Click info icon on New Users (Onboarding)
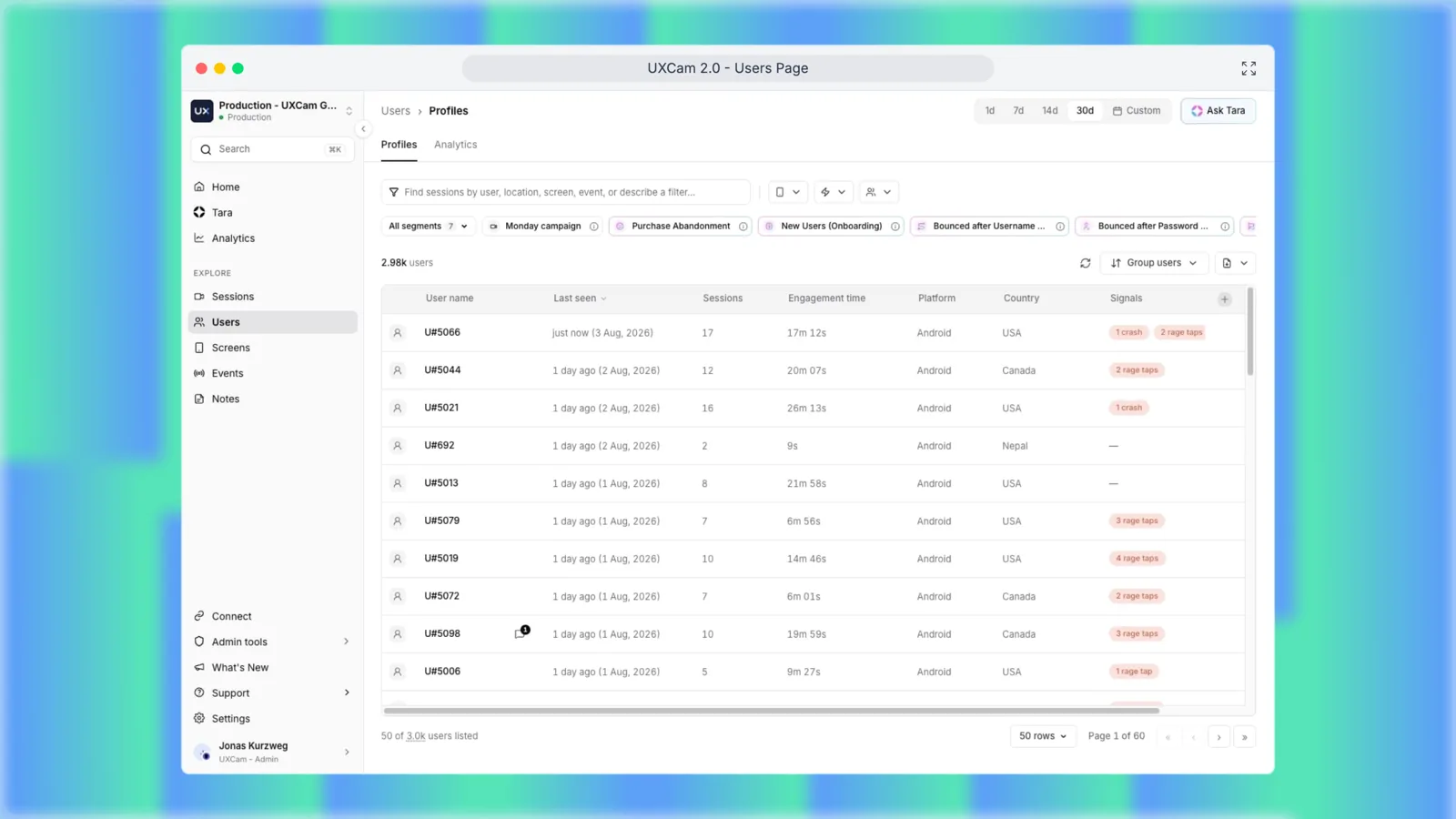Image resolution: width=1456 pixels, height=819 pixels. coord(895,227)
